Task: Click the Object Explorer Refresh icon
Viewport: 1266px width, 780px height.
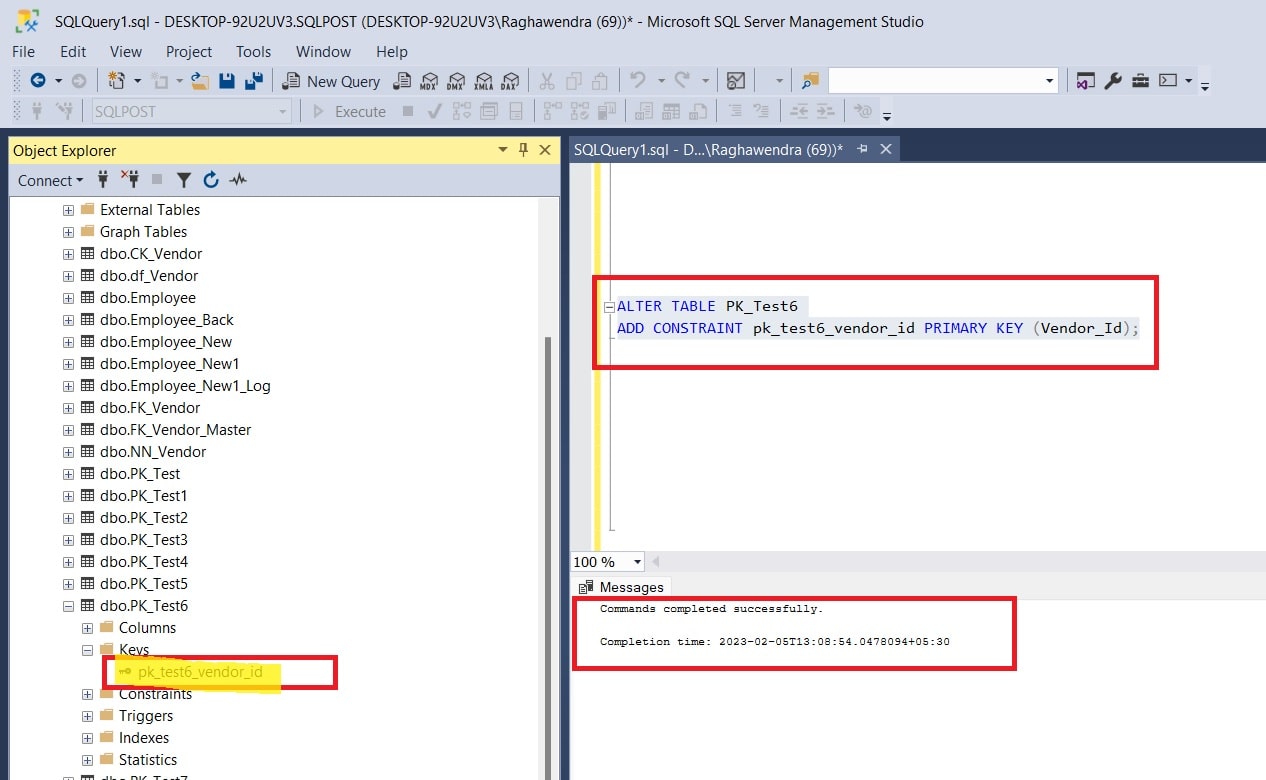Action: tap(211, 180)
